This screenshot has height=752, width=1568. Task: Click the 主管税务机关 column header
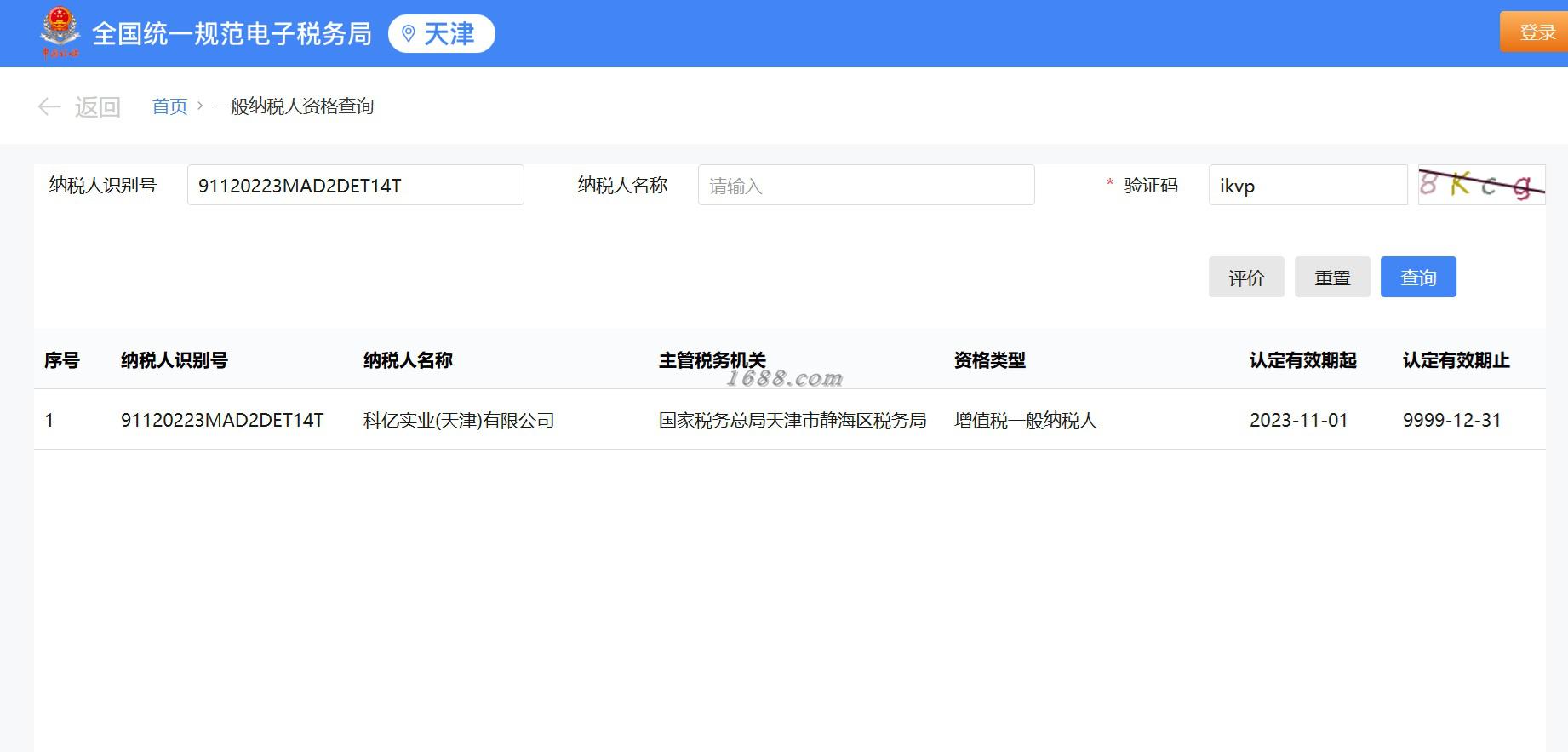(x=712, y=360)
